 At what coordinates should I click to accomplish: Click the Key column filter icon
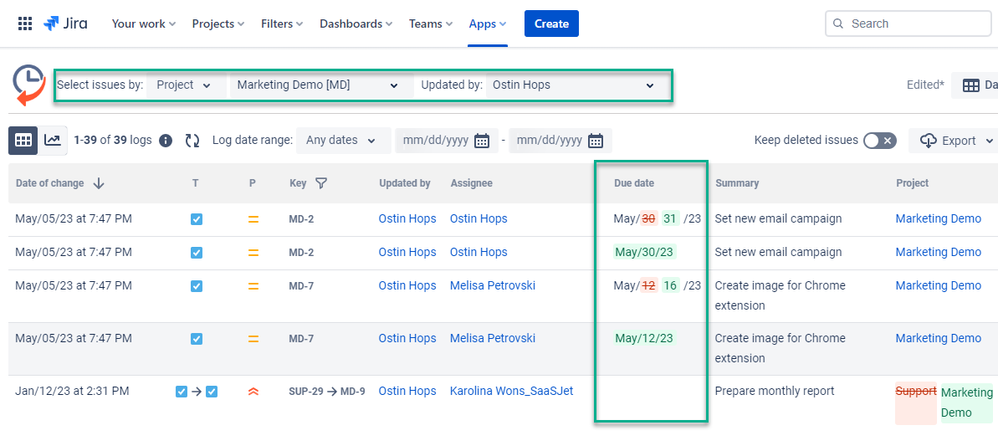pyautogui.click(x=321, y=183)
